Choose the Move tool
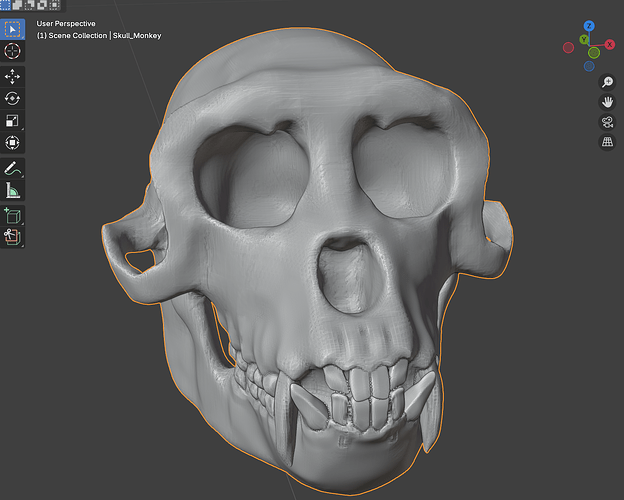This screenshot has width=624, height=500. [12, 76]
